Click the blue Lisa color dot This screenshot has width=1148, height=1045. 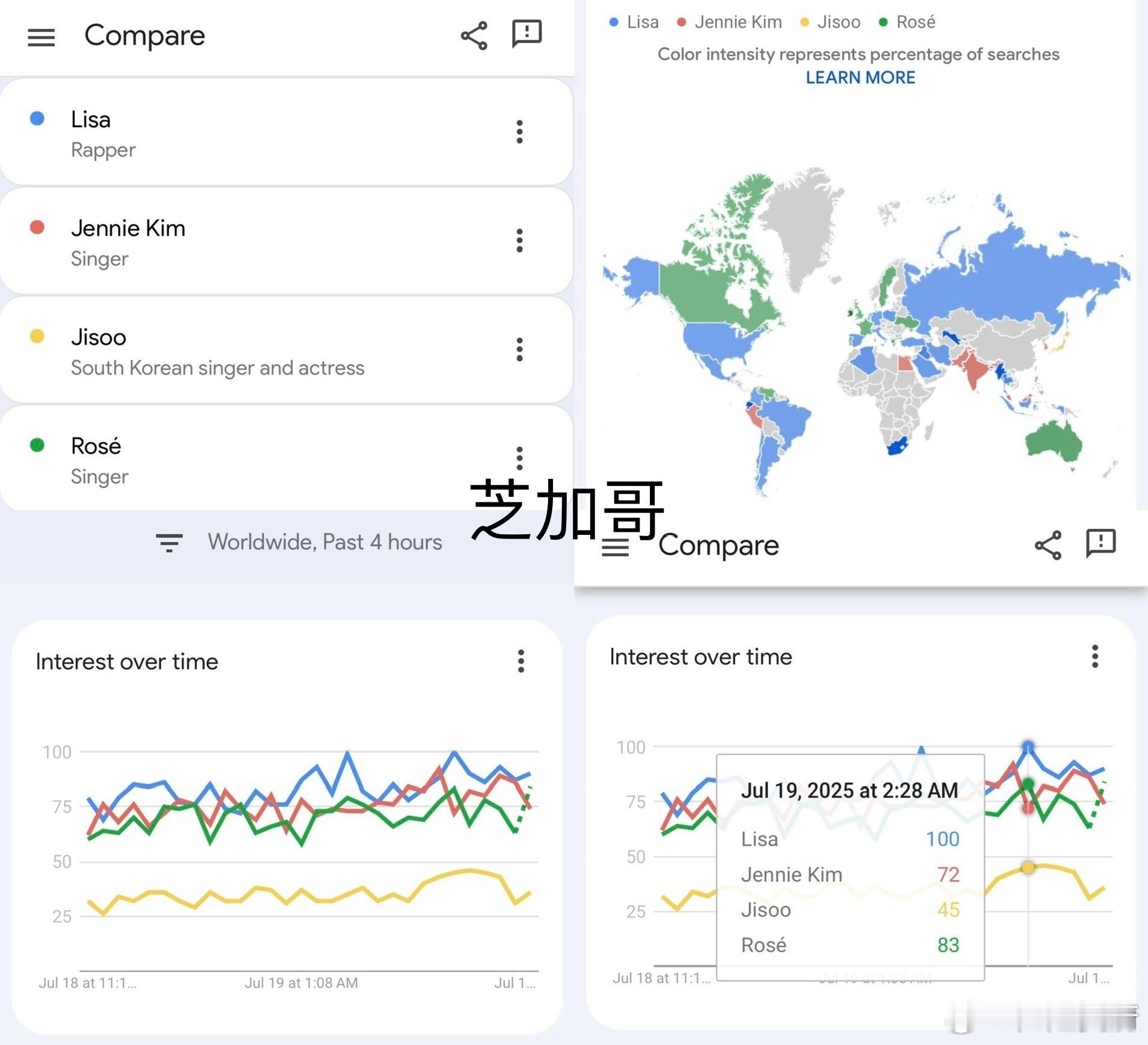(x=37, y=119)
